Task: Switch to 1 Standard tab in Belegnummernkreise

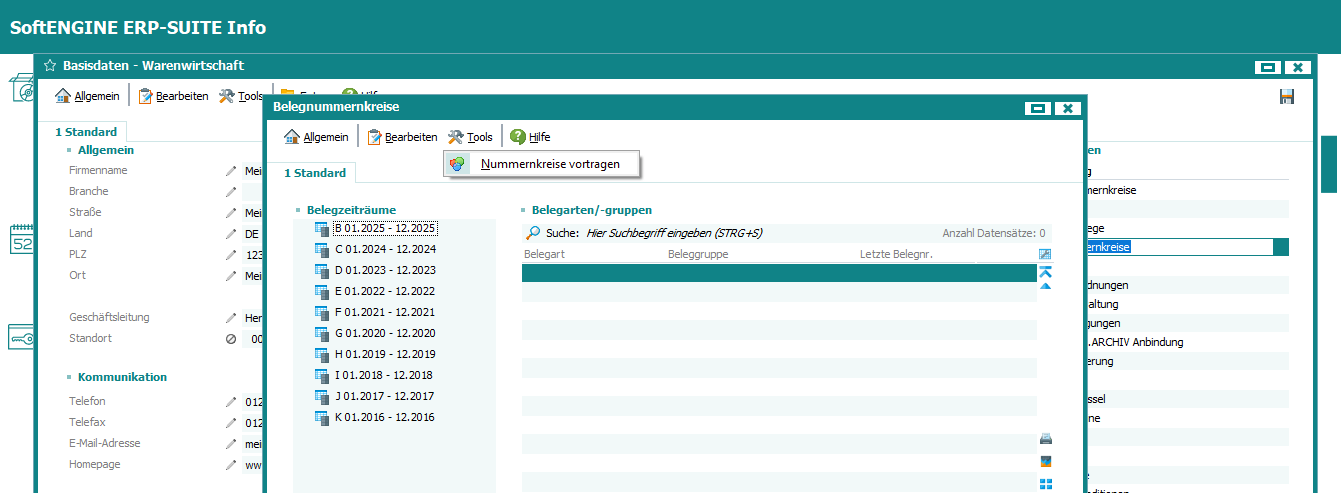Action: point(314,173)
